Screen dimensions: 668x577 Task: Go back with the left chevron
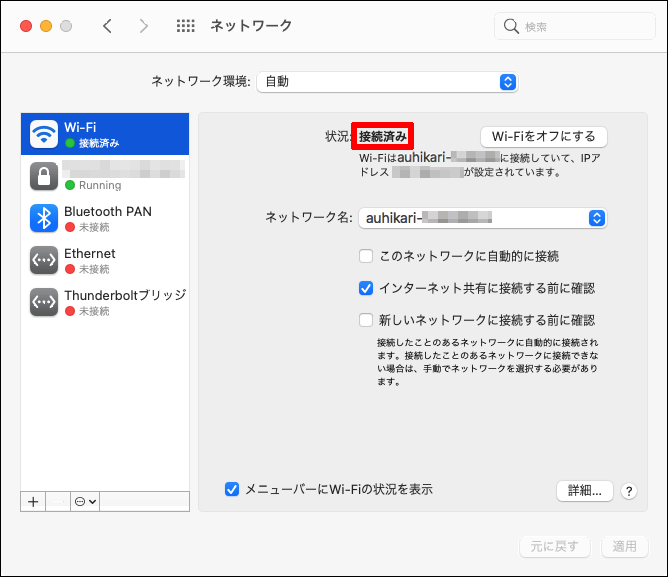click(x=107, y=26)
